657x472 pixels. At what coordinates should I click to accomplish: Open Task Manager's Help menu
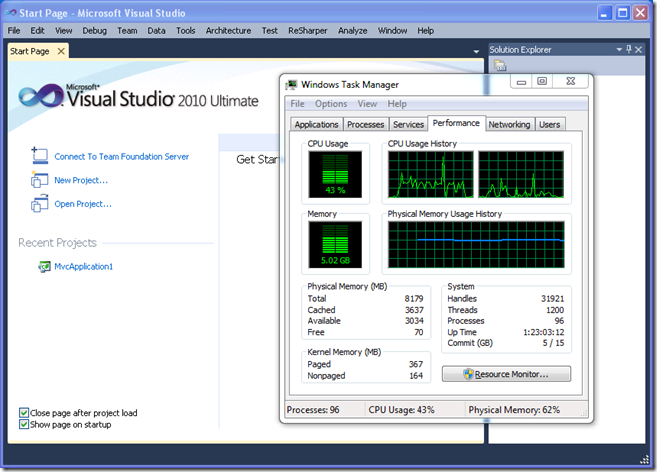[x=397, y=104]
